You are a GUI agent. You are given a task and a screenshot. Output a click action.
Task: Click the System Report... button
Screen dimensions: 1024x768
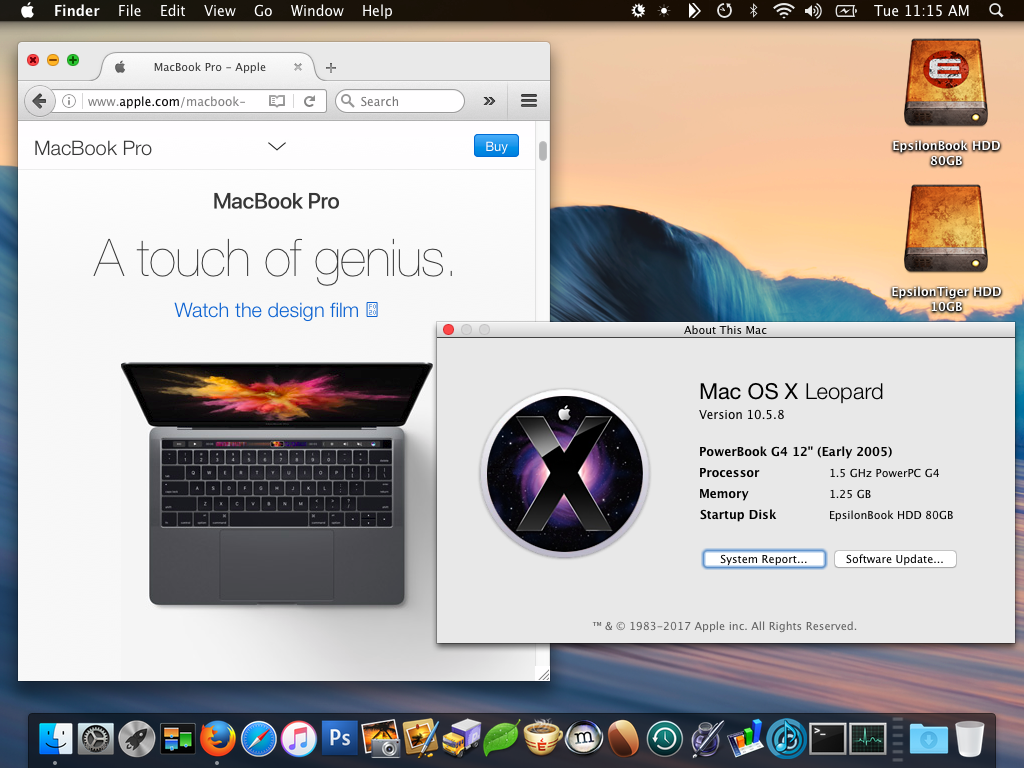(x=764, y=559)
